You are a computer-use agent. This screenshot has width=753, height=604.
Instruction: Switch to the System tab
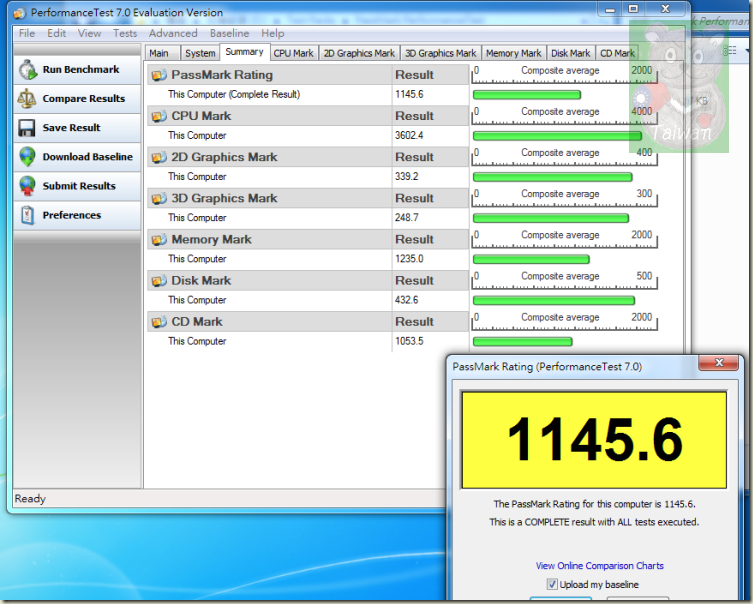200,53
